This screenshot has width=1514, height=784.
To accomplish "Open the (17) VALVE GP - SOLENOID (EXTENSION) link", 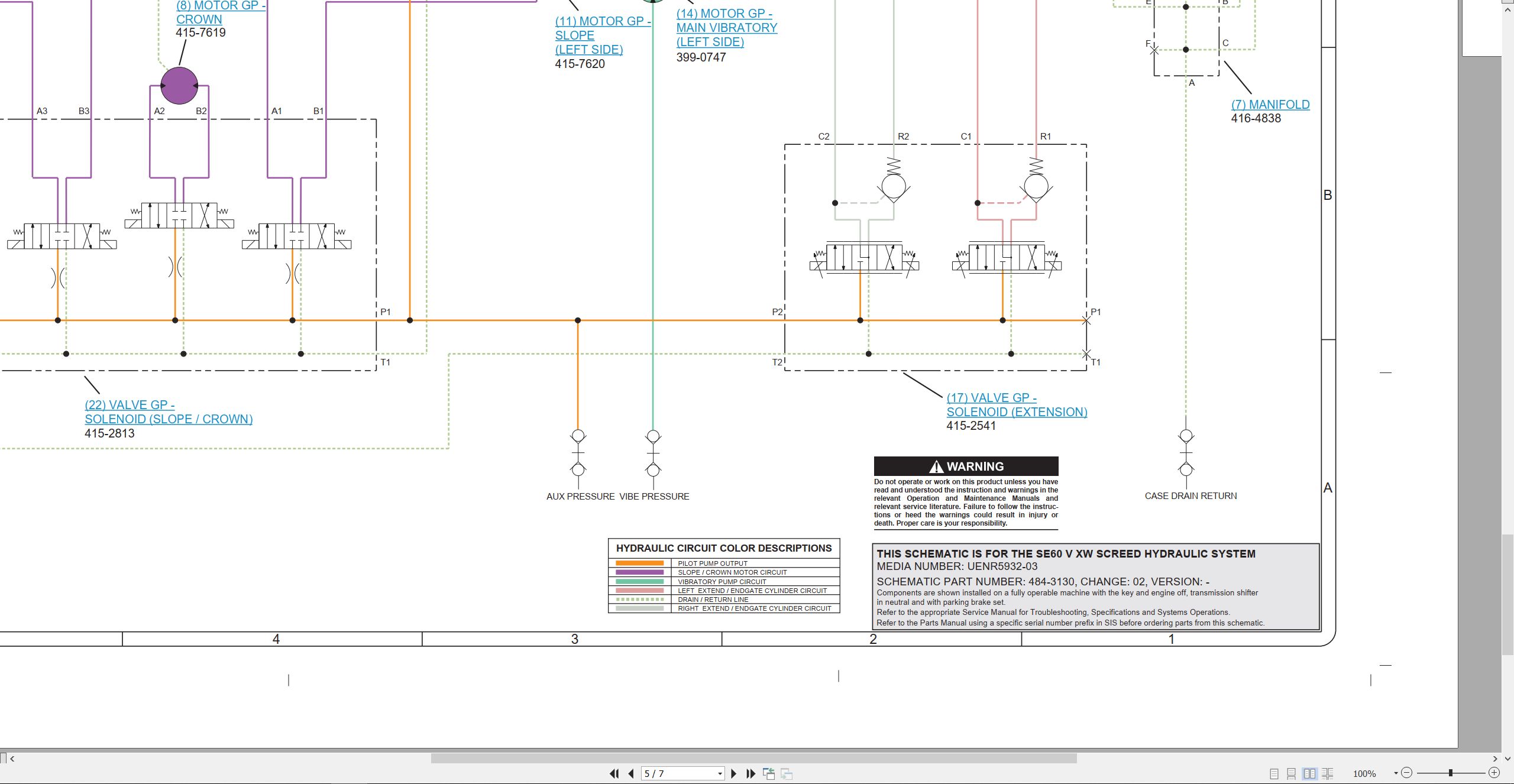I will [x=1017, y=405].
